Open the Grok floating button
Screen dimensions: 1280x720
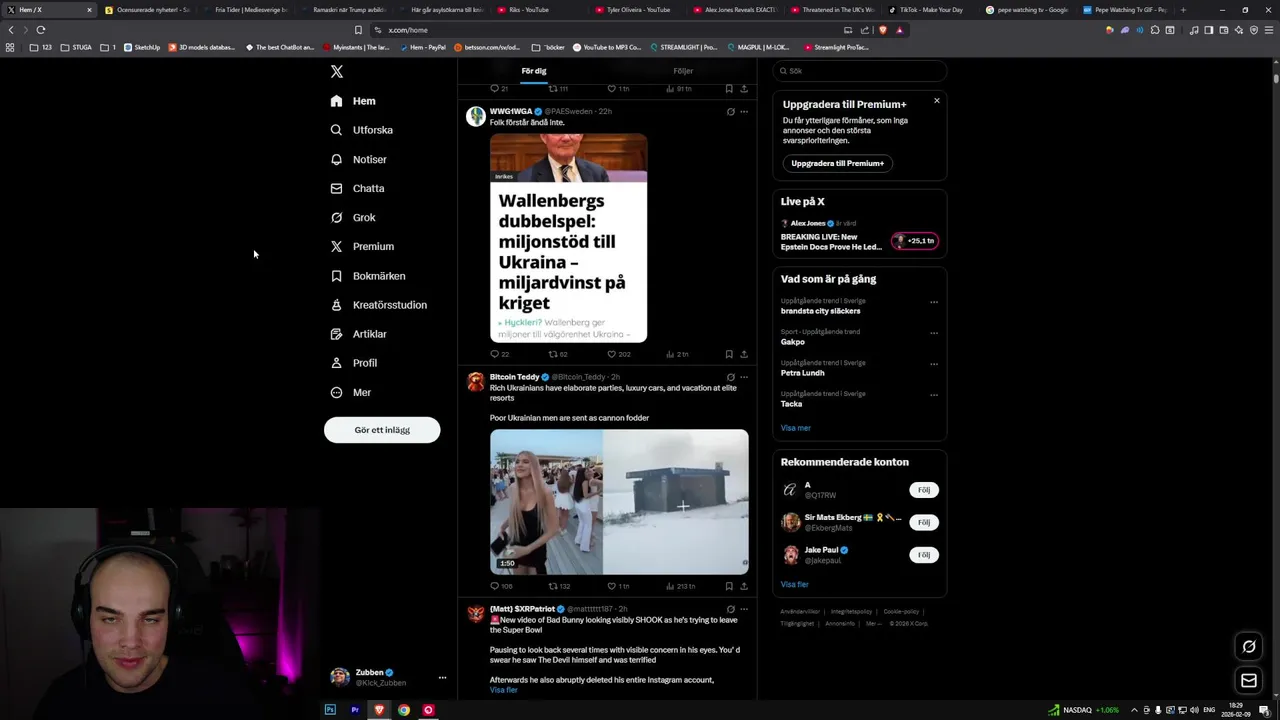point(1249,647)
